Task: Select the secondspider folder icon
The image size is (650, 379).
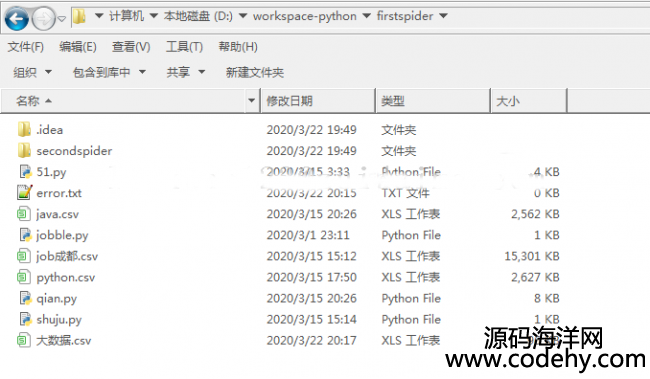Action: (x=24, y=151)
